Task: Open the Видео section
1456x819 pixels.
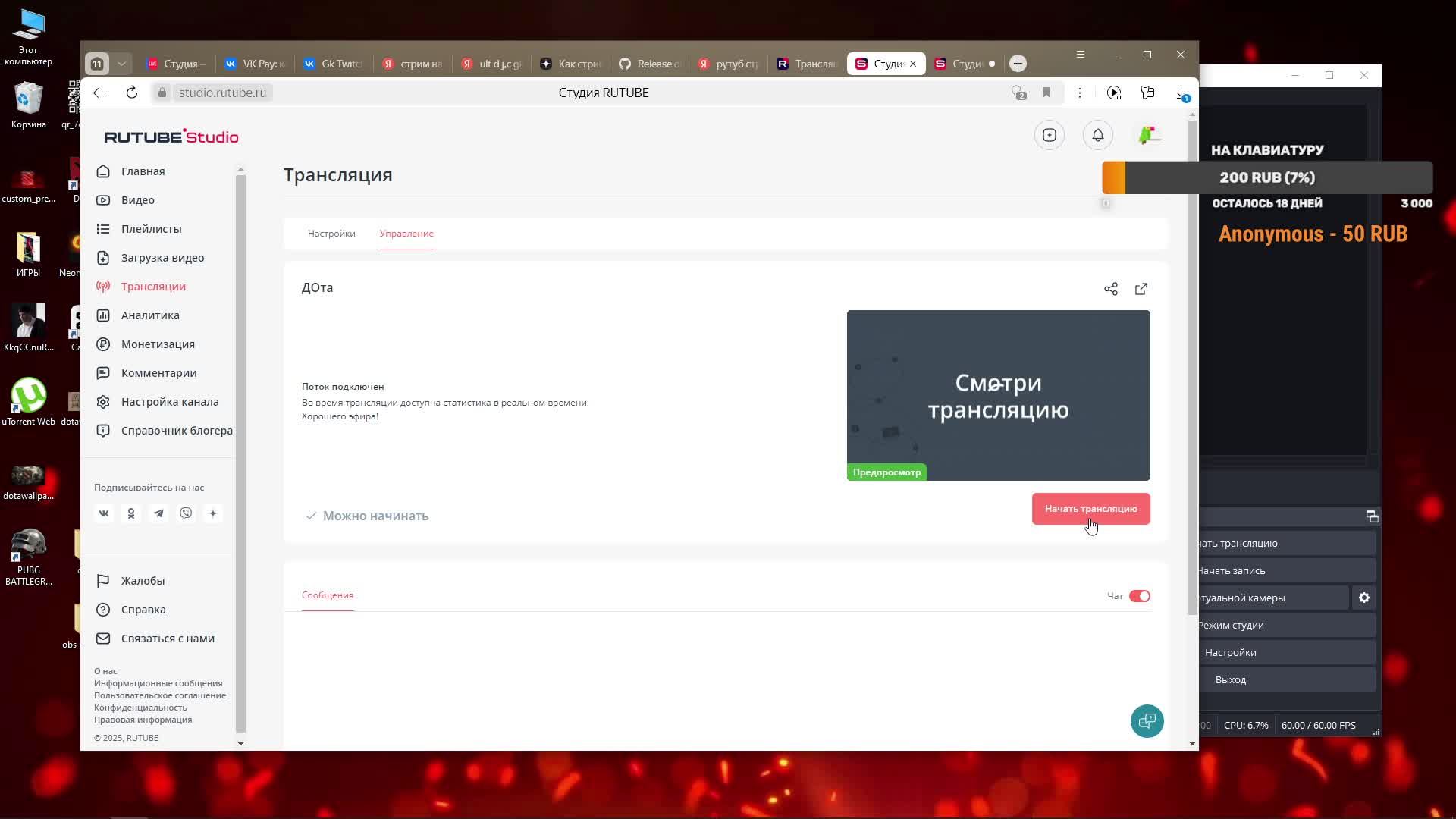Action: [137, 200]
